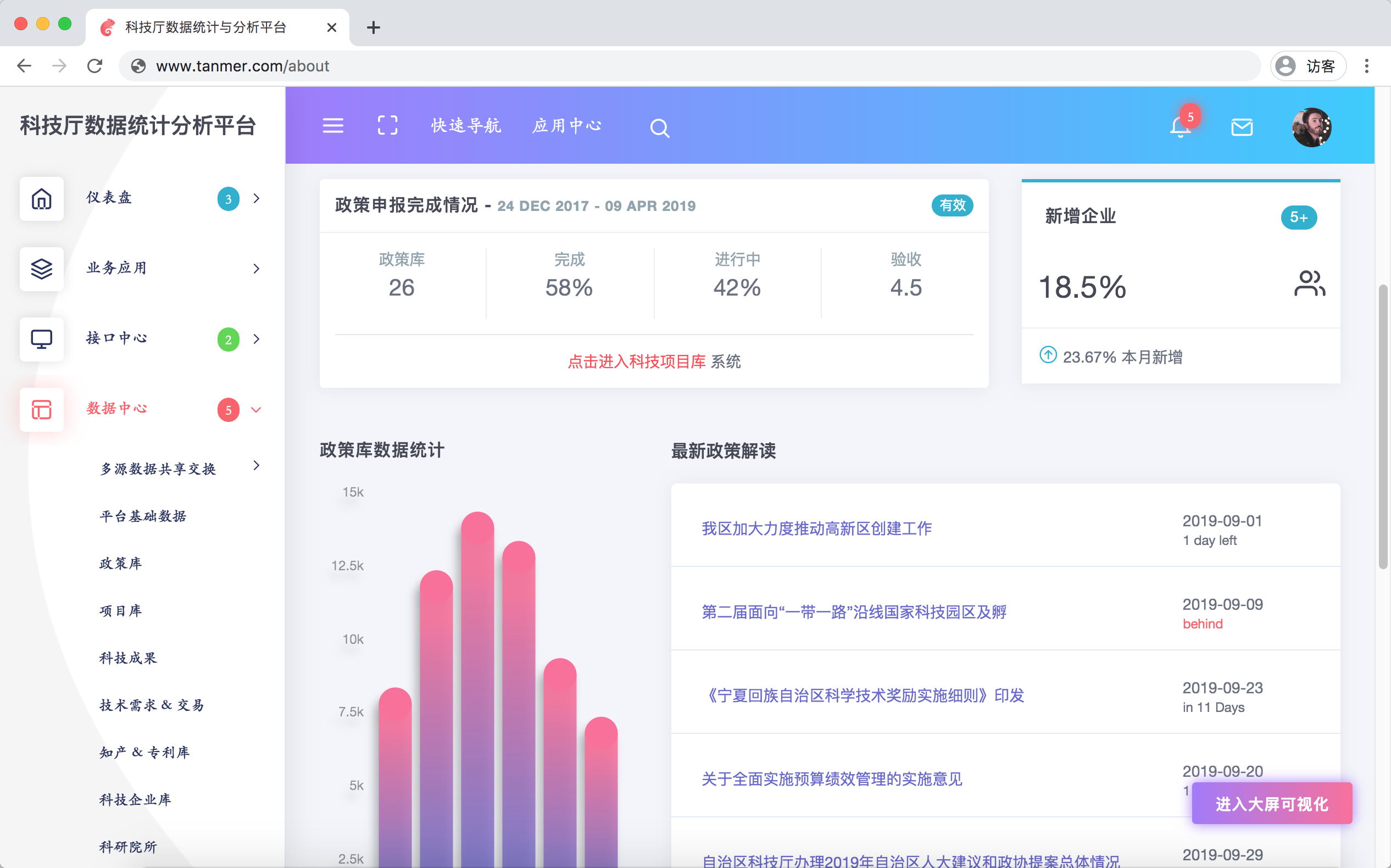
Task: Click the fullscreen toggle icon in header
Action: click(x=388, y=126)
